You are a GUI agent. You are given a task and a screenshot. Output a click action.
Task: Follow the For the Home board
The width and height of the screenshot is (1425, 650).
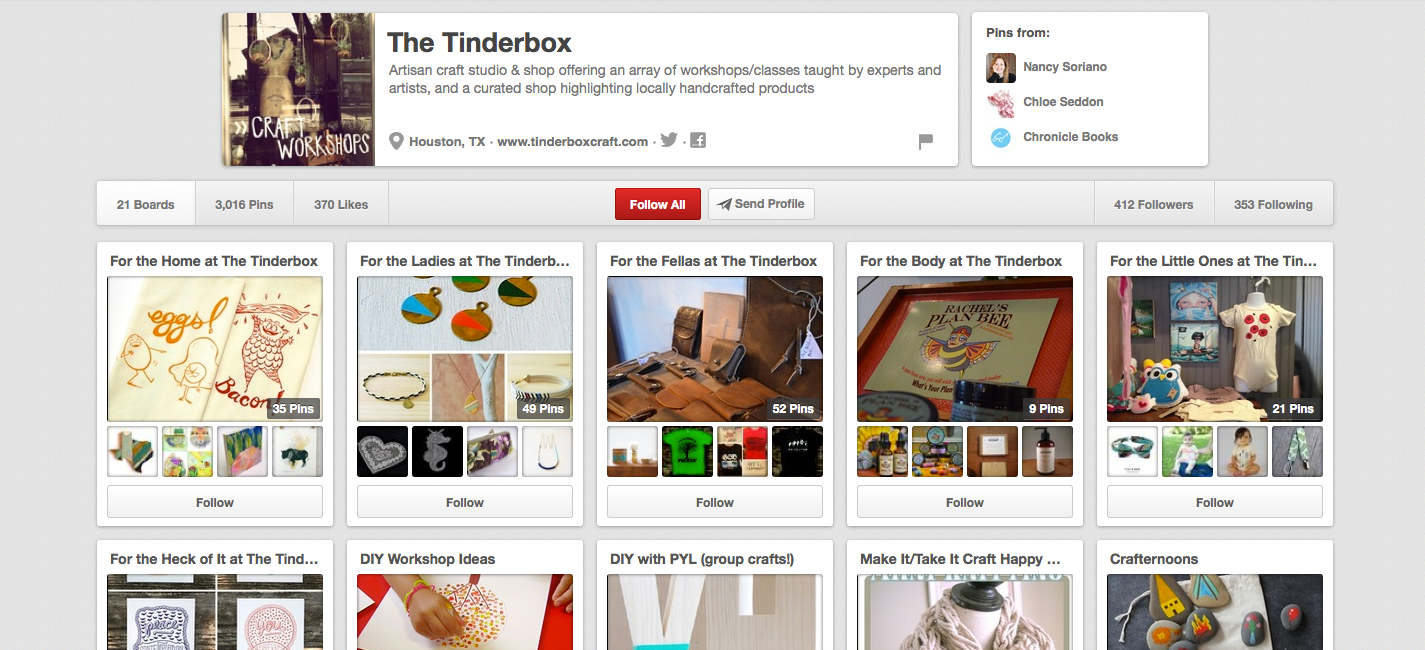coord(215,502)
